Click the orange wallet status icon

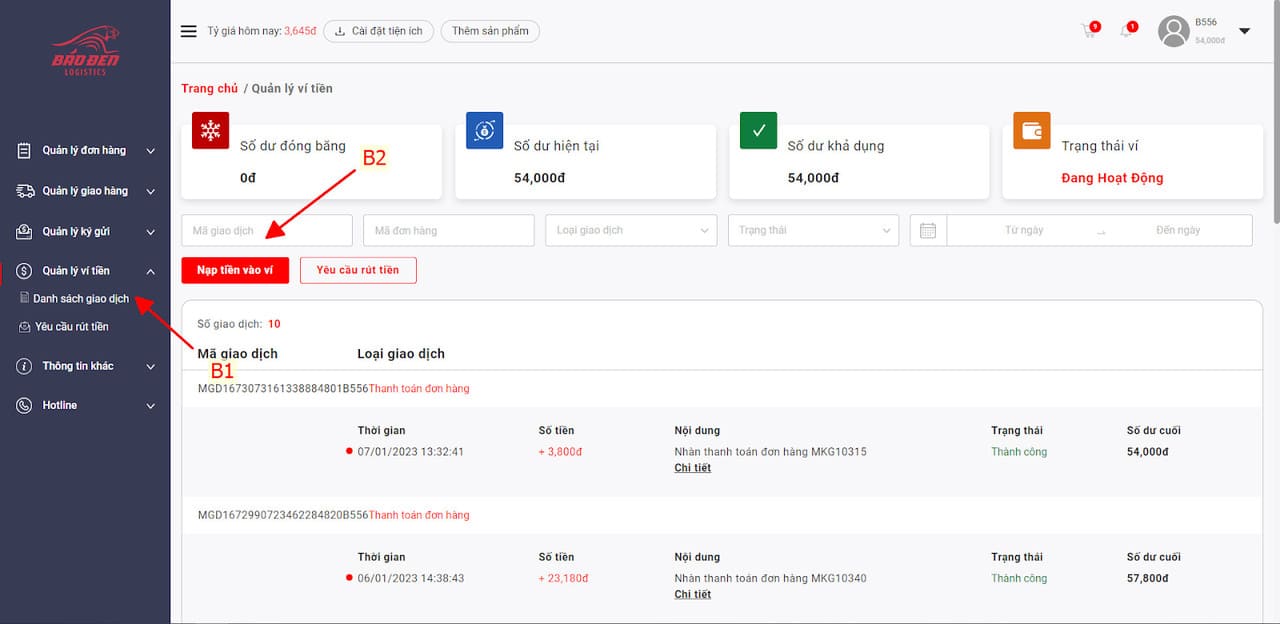point(1031,131)
